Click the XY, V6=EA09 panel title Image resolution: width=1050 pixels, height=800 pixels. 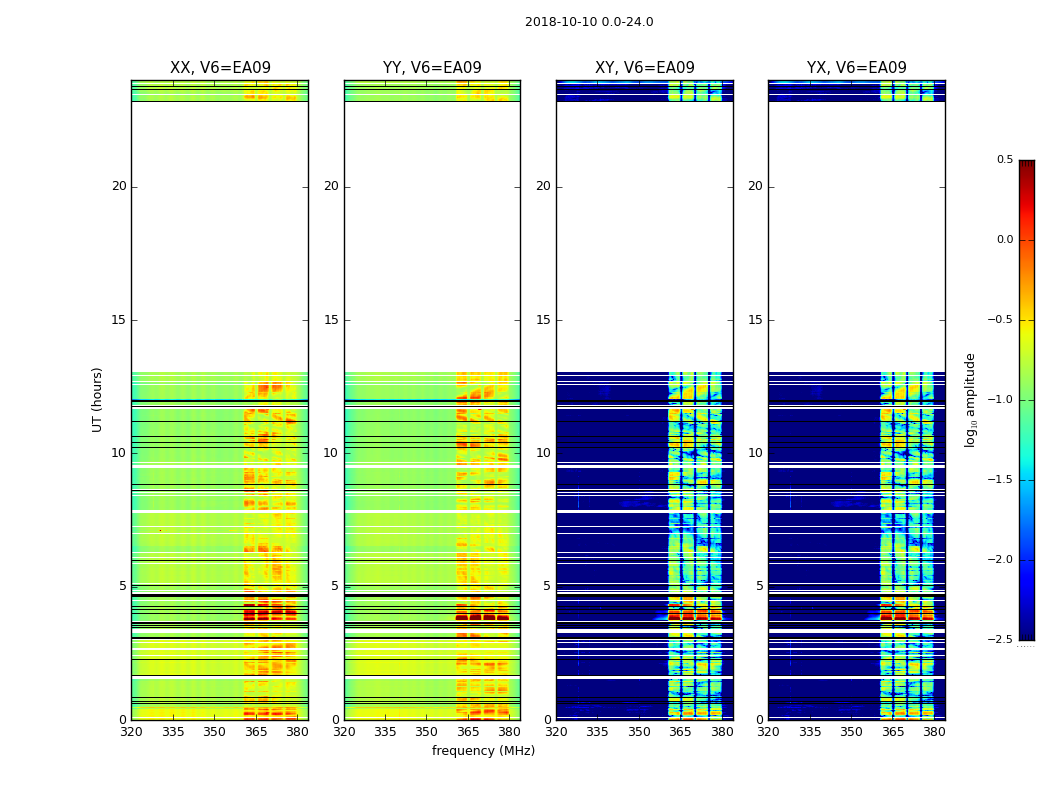click(645, 68)
